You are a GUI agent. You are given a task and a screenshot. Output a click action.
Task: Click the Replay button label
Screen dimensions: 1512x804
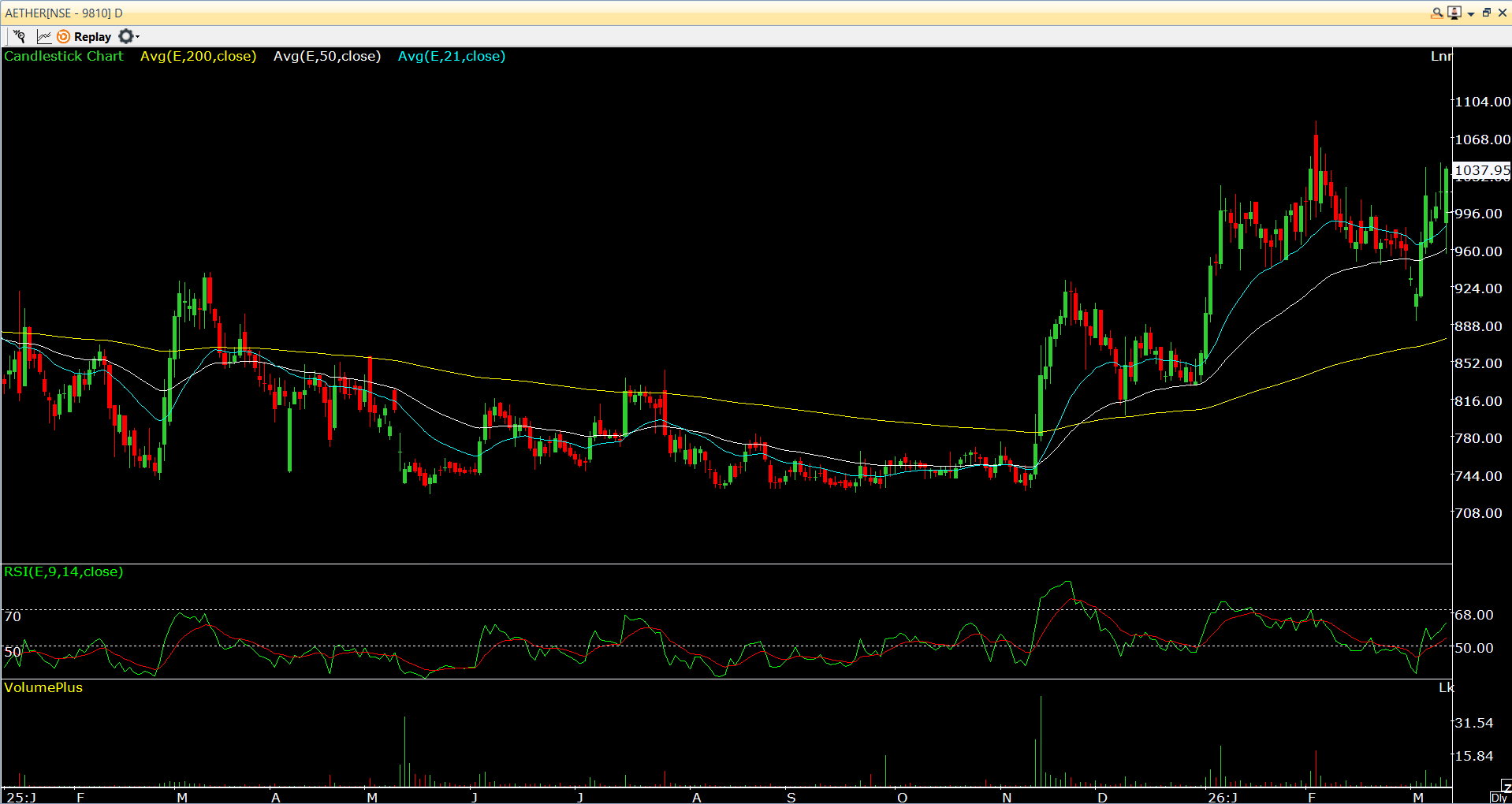point(92,36)
